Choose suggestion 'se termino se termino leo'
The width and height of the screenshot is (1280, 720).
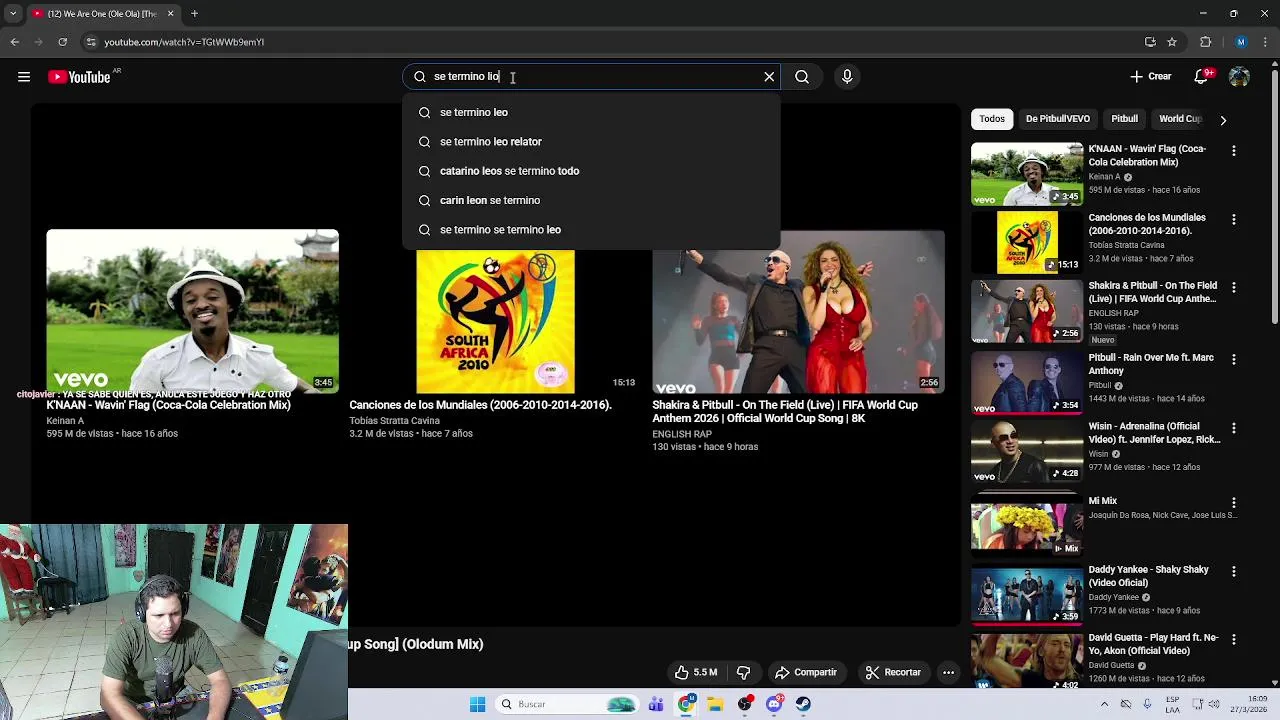[591, 230]
